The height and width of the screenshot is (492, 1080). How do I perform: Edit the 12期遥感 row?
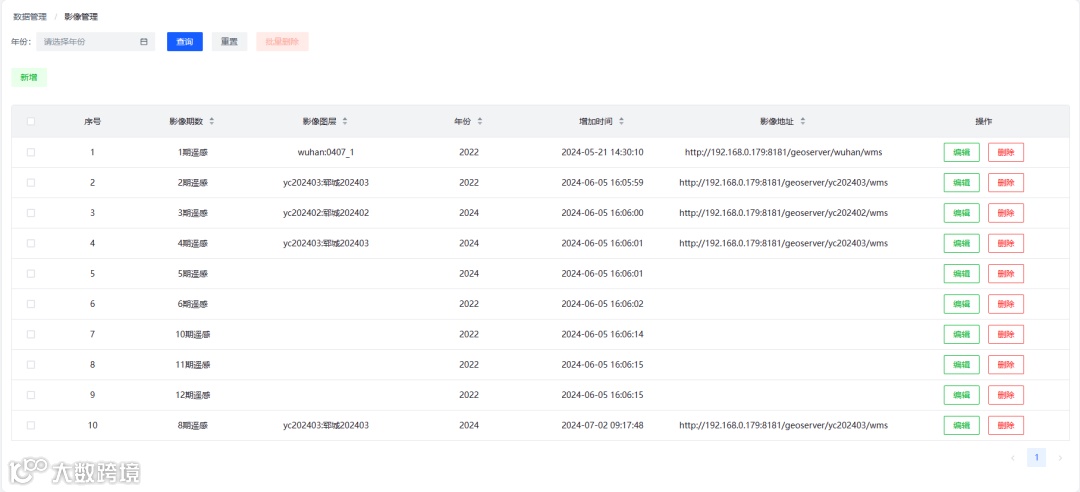962,395
